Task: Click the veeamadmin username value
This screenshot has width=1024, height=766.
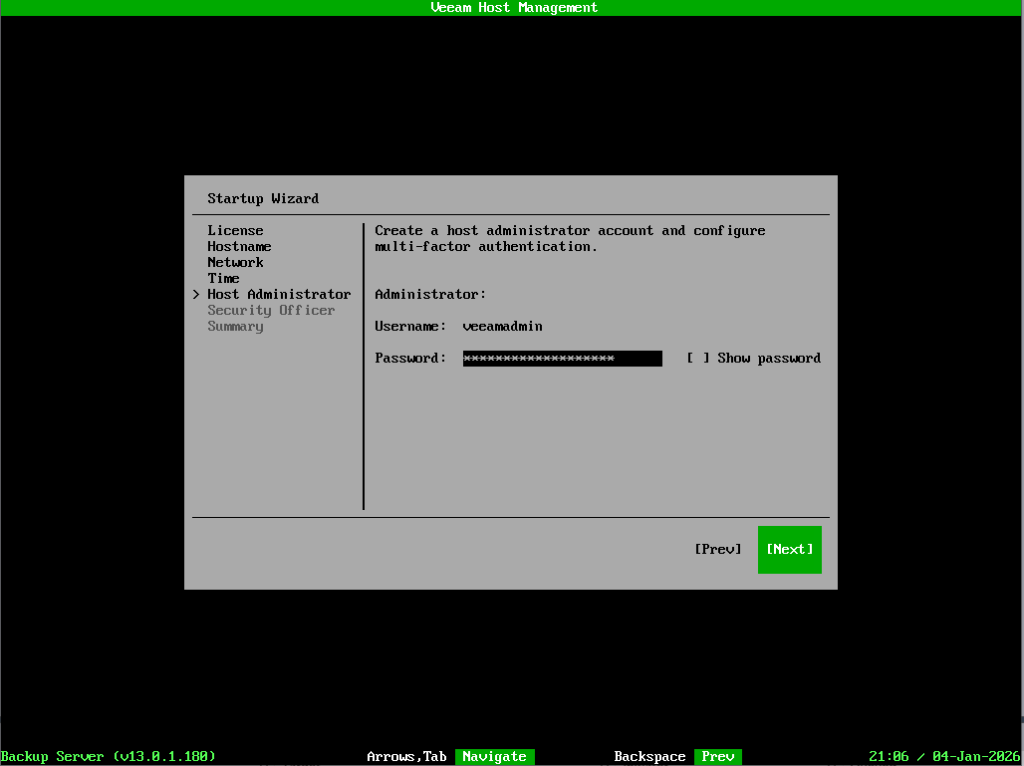Action: tap(502, 326)
